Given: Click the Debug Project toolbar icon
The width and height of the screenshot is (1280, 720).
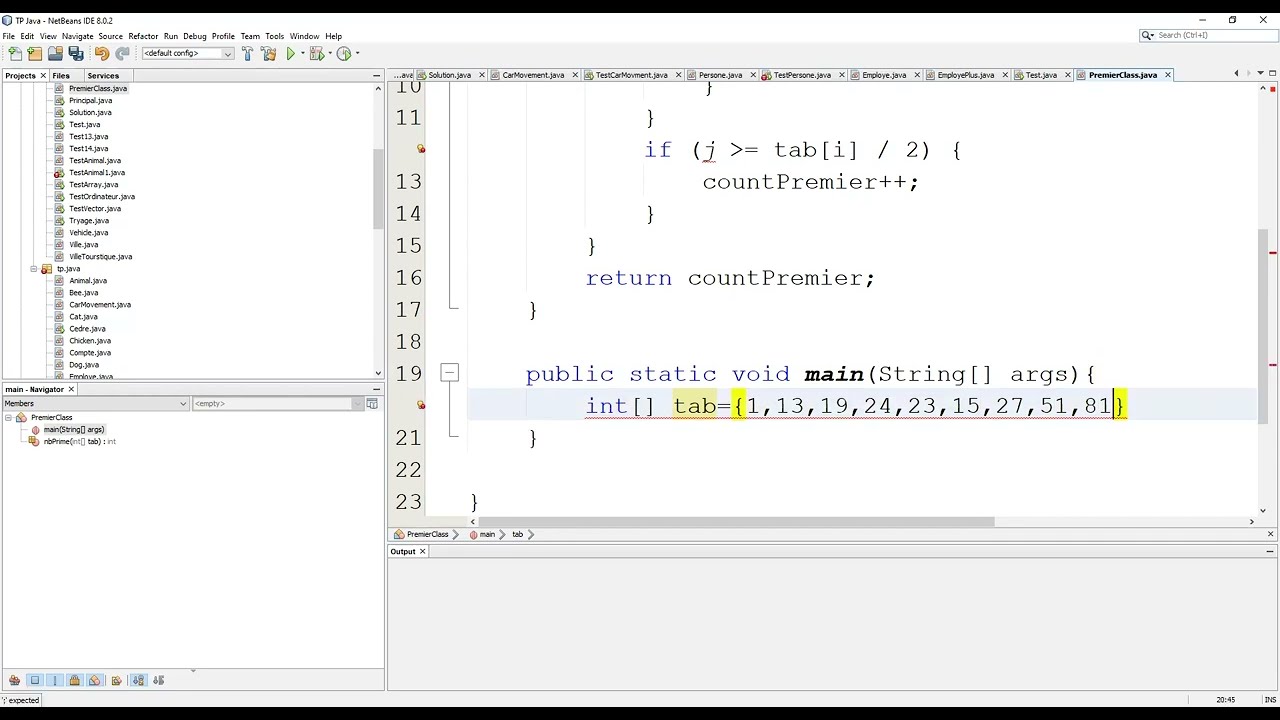Looking at the screenshot, I should (x=316, y=54).
